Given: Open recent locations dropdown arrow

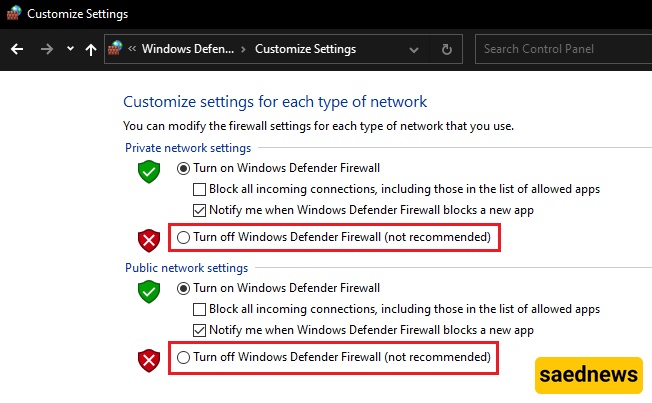Looking at the screenshot, I should point(70,49).
